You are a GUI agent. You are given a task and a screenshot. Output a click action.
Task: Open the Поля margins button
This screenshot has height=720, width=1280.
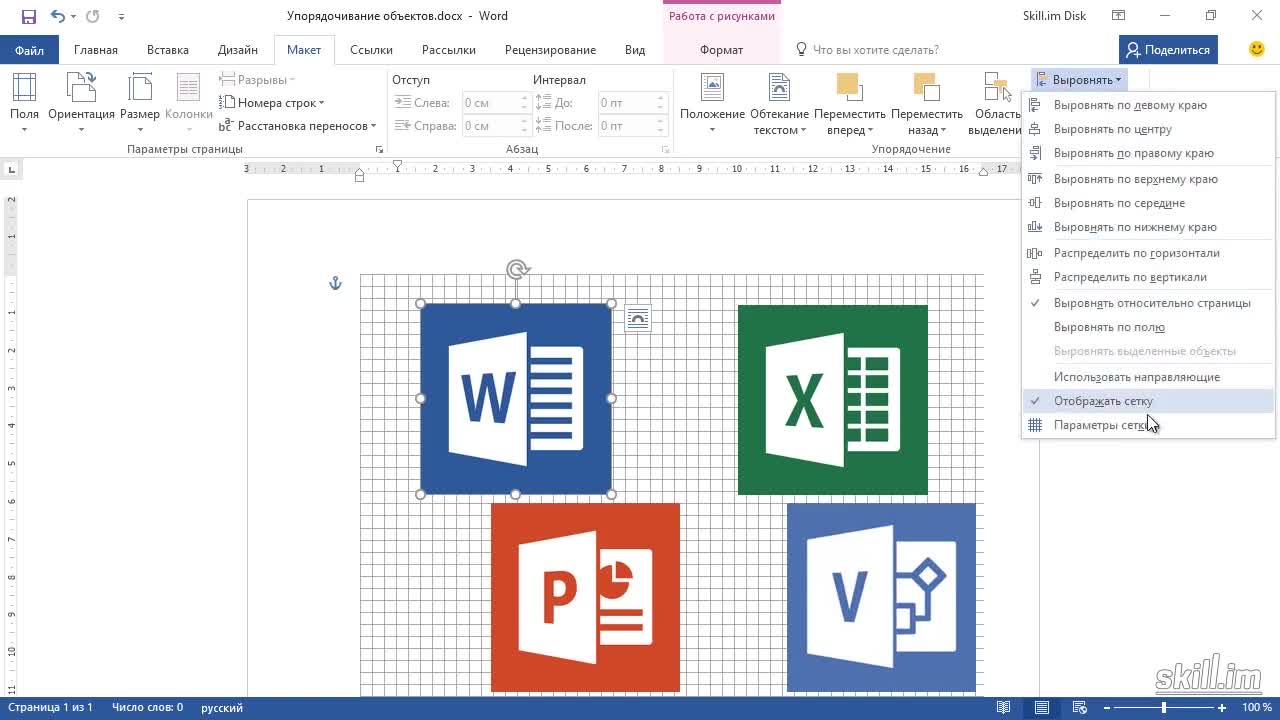[24, 103]
